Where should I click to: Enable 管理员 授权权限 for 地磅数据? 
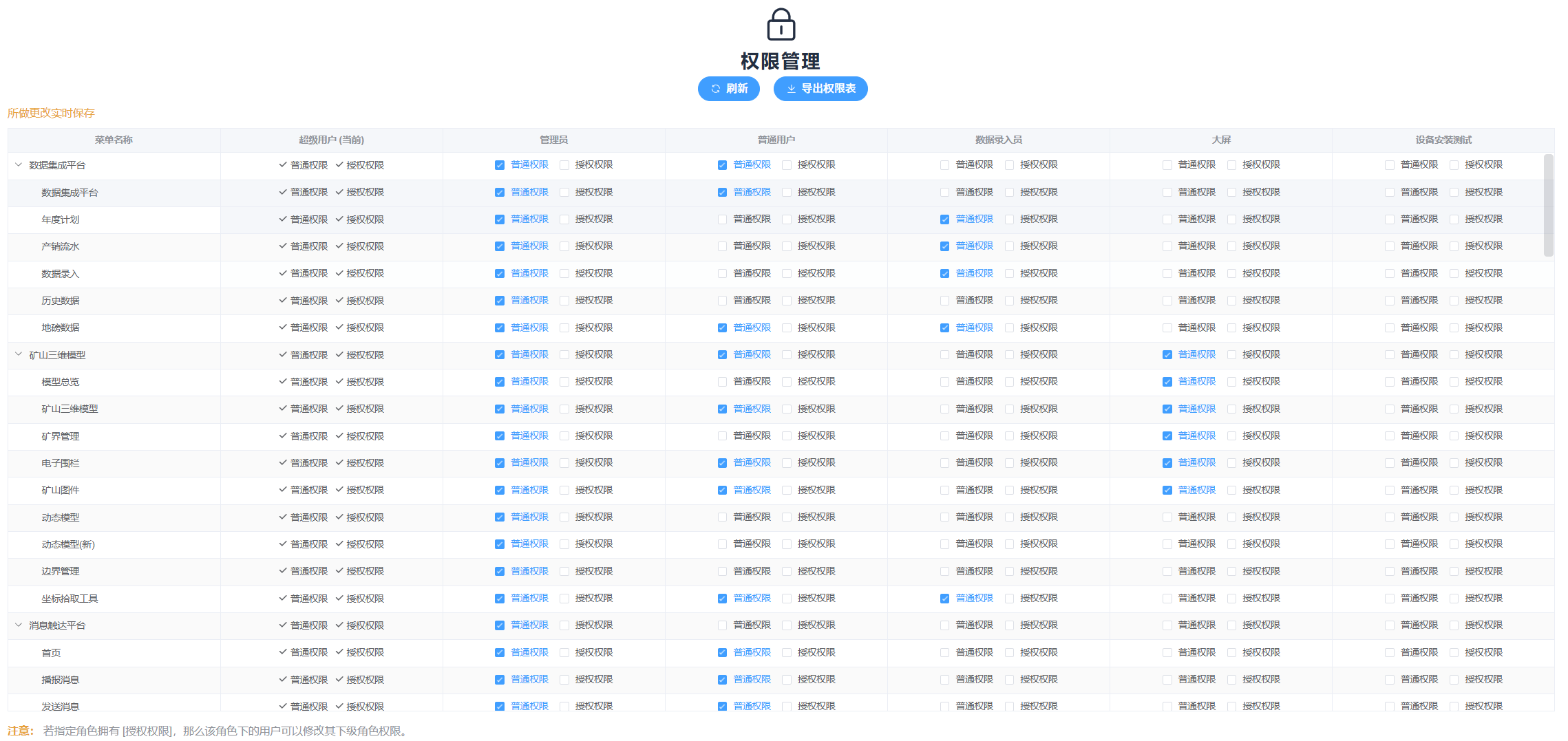tap(564, 327)
